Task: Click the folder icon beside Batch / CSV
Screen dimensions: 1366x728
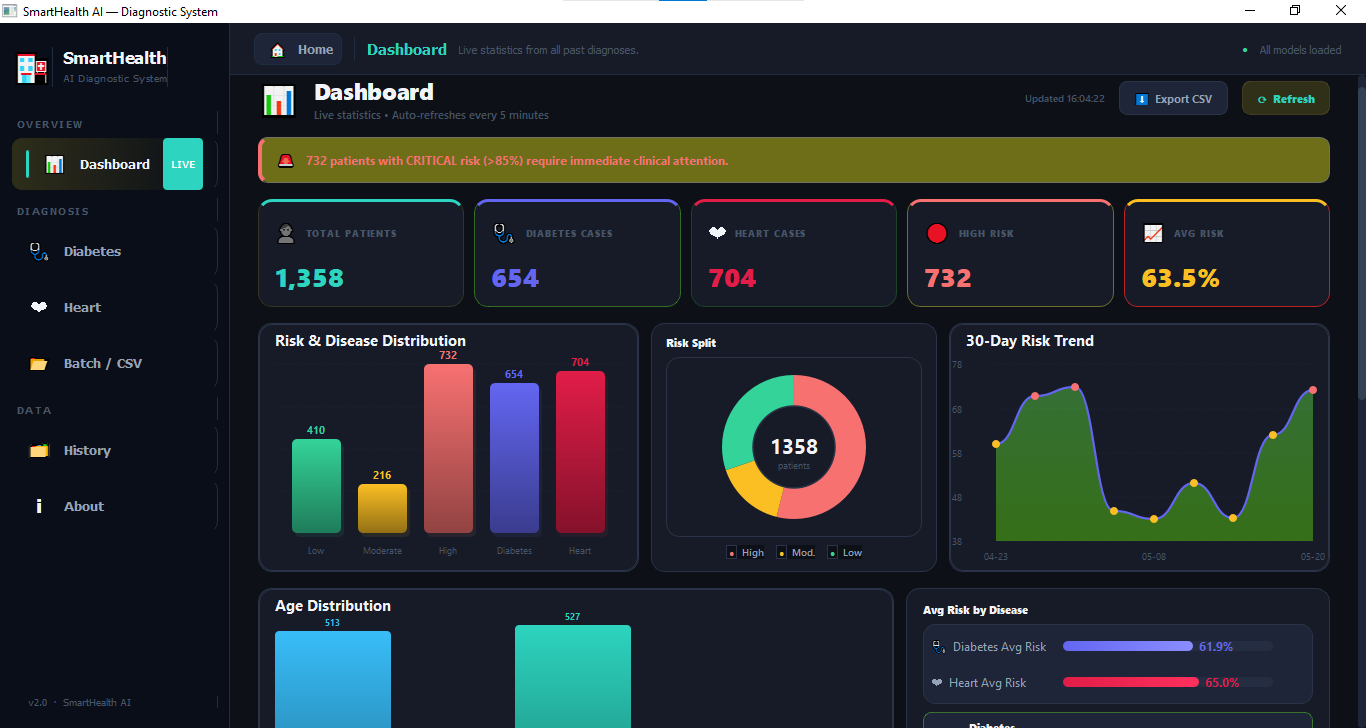Action: (x=39, y=364)
